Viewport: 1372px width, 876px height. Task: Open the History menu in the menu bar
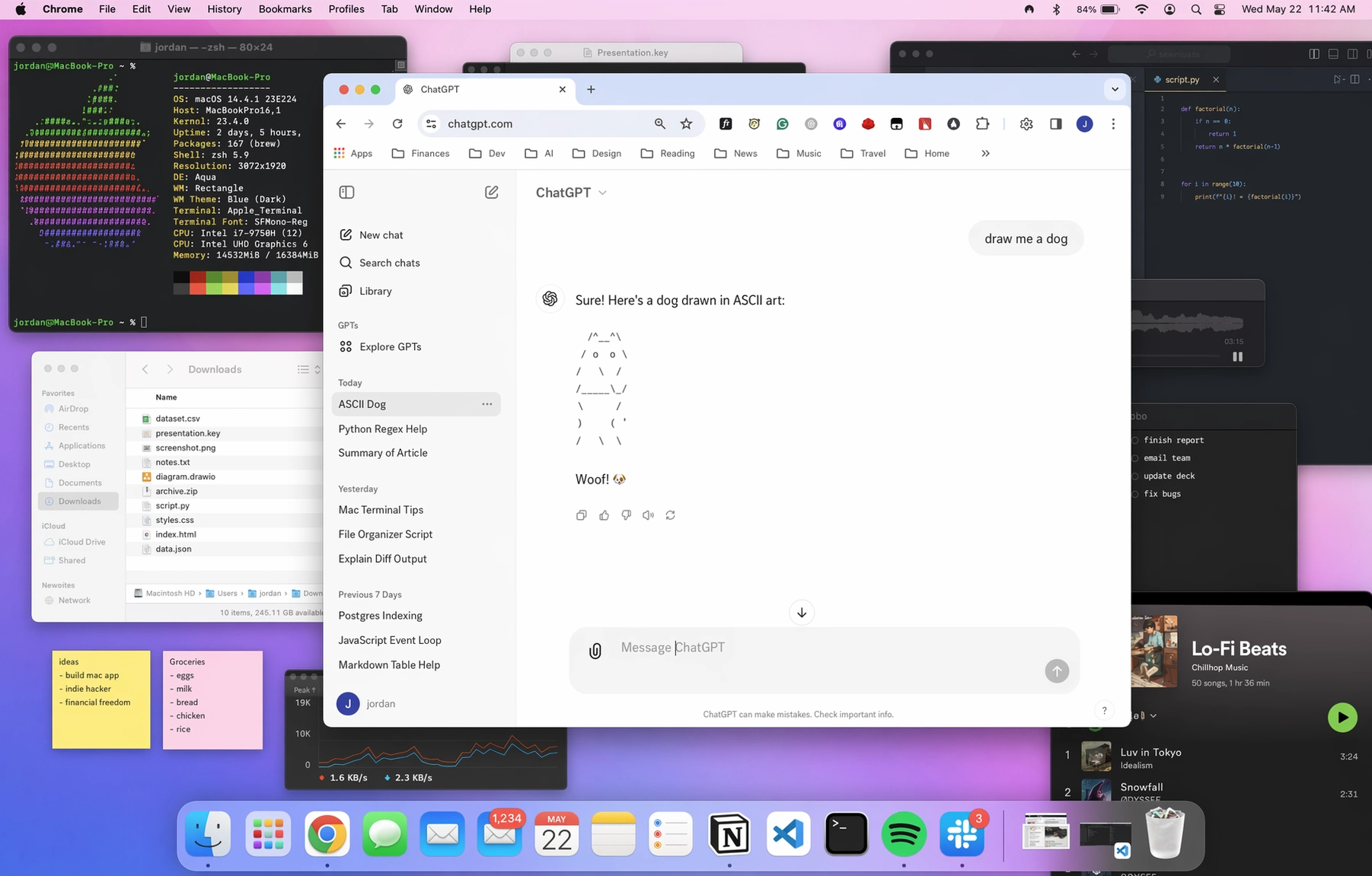[x=224, y=9]
